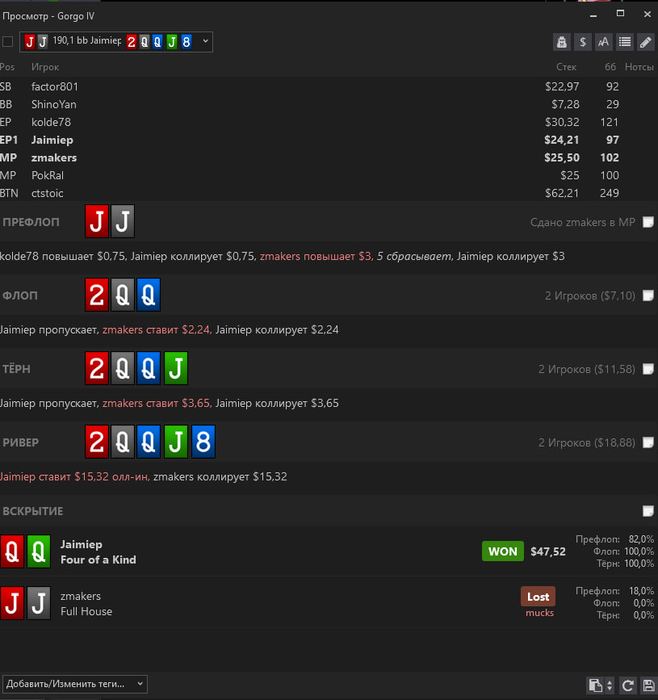Open the list view icon
This screenshot has width=658, height=700.
(625, 42)
